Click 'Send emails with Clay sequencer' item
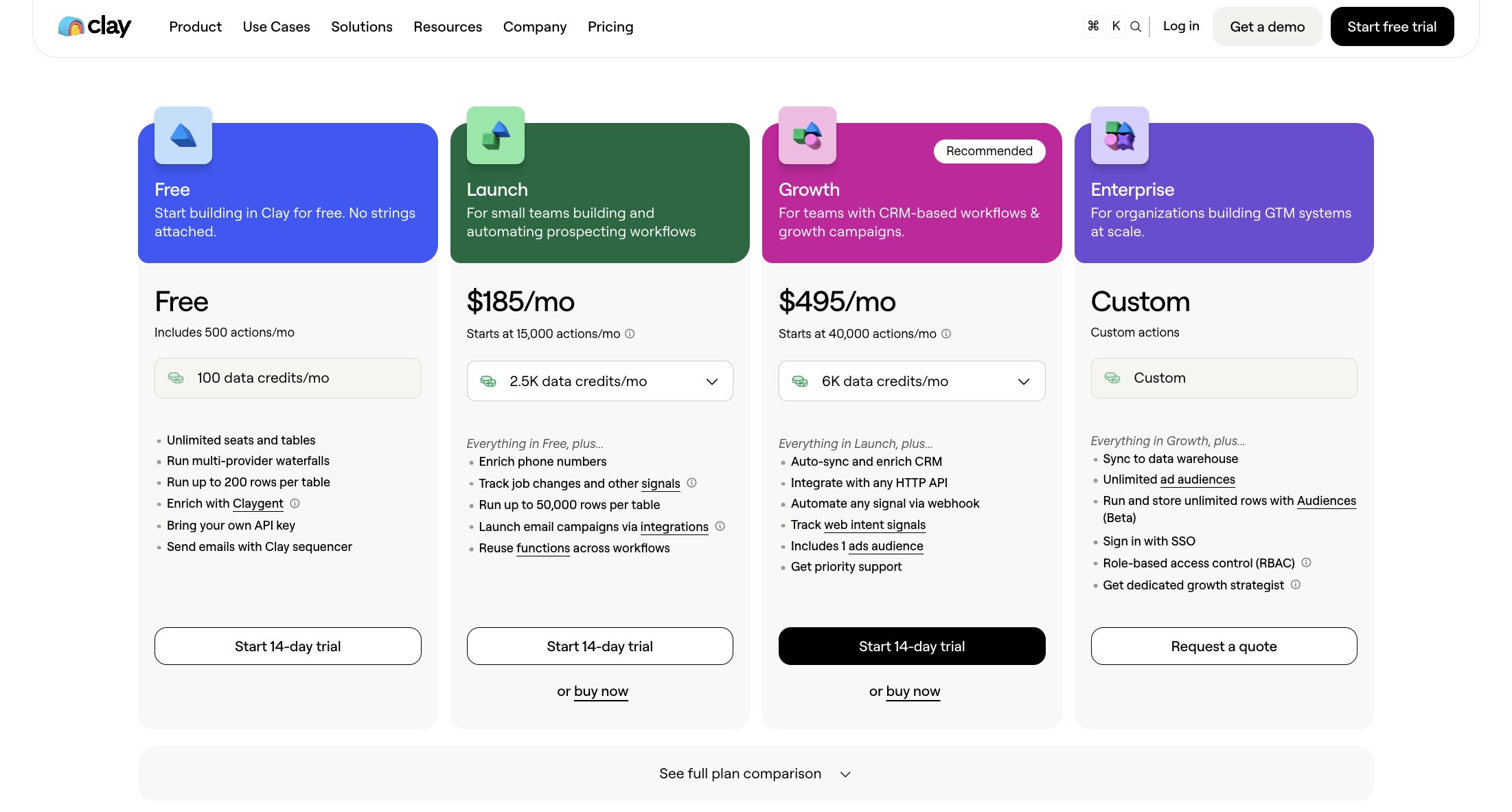1512x812 pixels. [x=260, y=547]
